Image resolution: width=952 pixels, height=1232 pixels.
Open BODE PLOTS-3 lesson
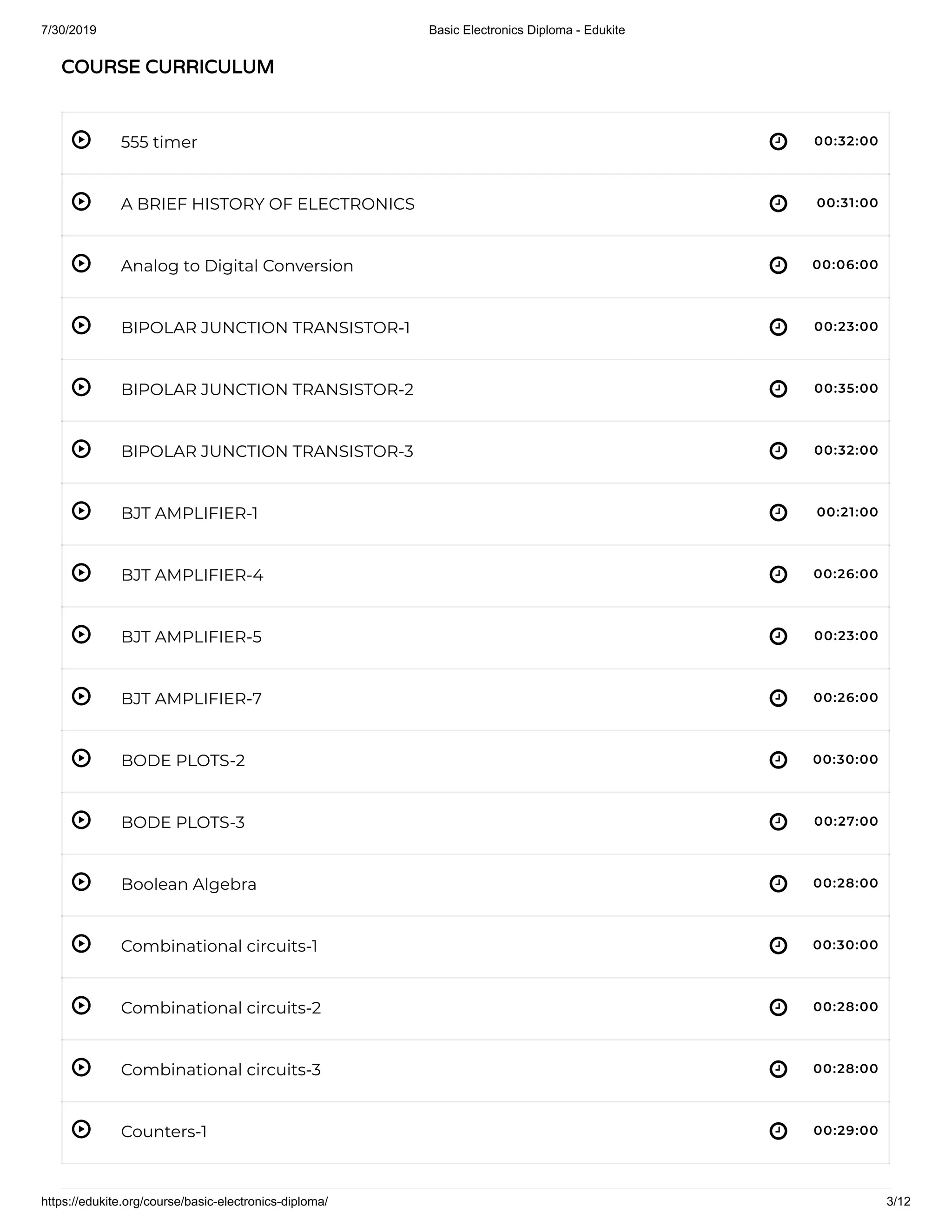pyautogui.click(x=183, y=822)
